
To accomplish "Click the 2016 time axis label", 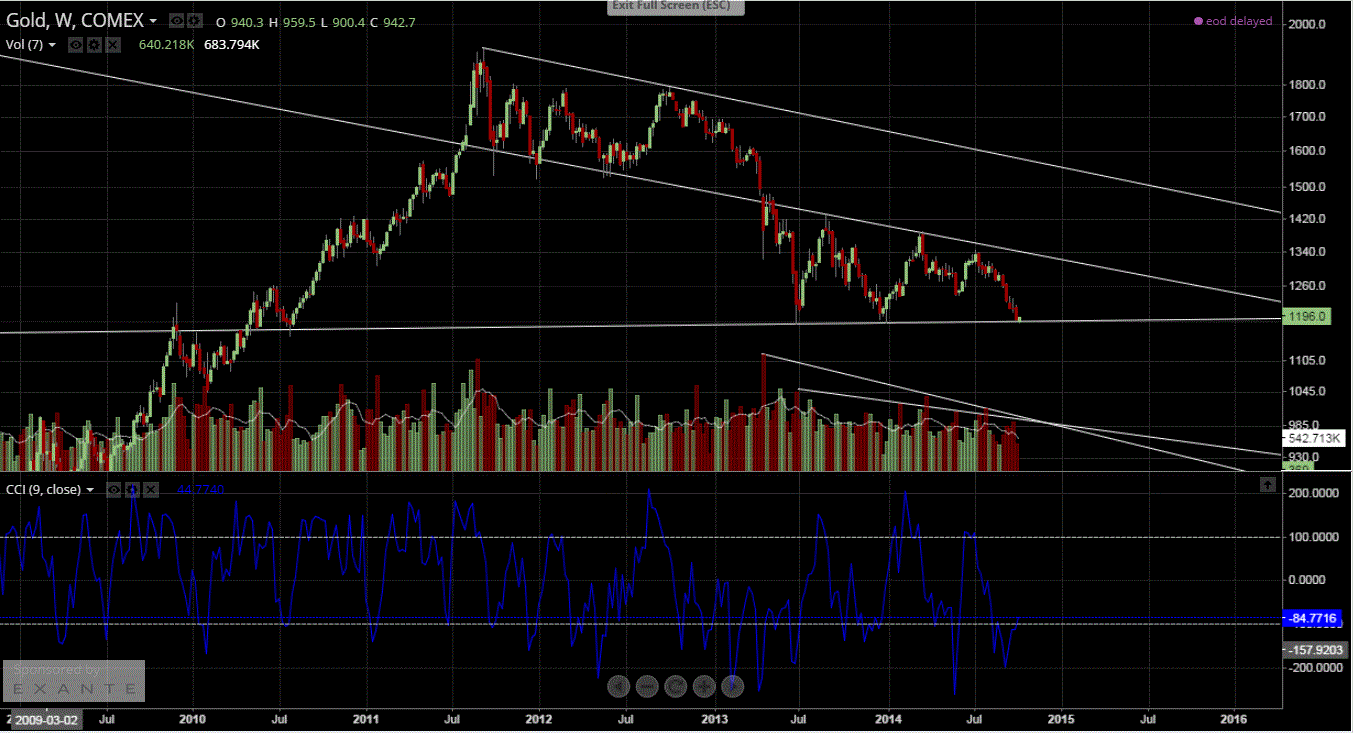I will 1235,718.
